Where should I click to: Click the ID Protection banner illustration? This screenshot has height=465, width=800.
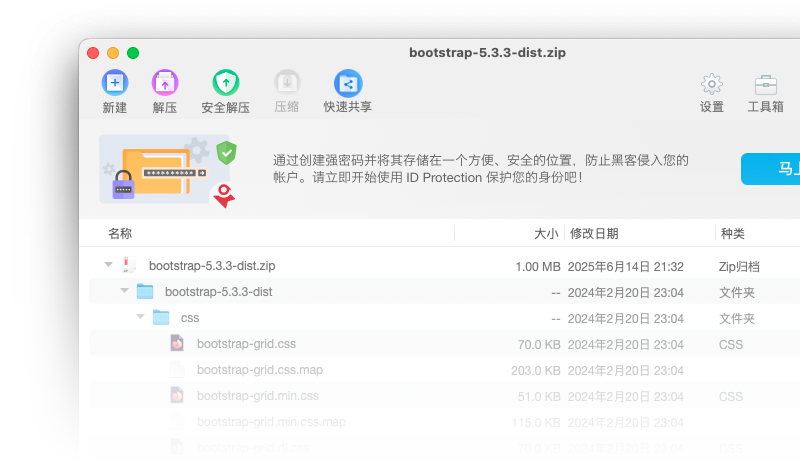coord(168,170)
